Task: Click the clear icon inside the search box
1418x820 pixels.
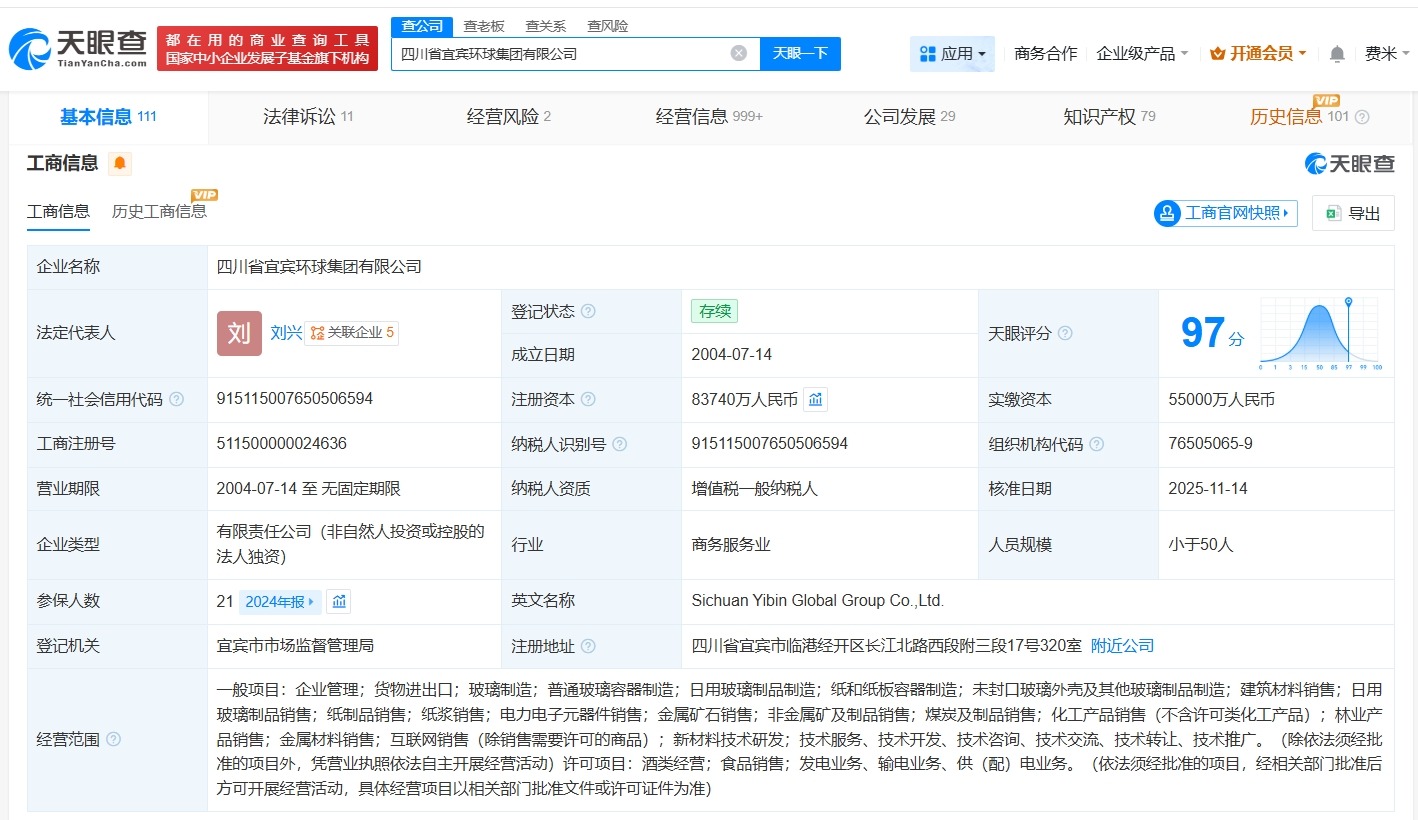Action: (x=738, y=53)
